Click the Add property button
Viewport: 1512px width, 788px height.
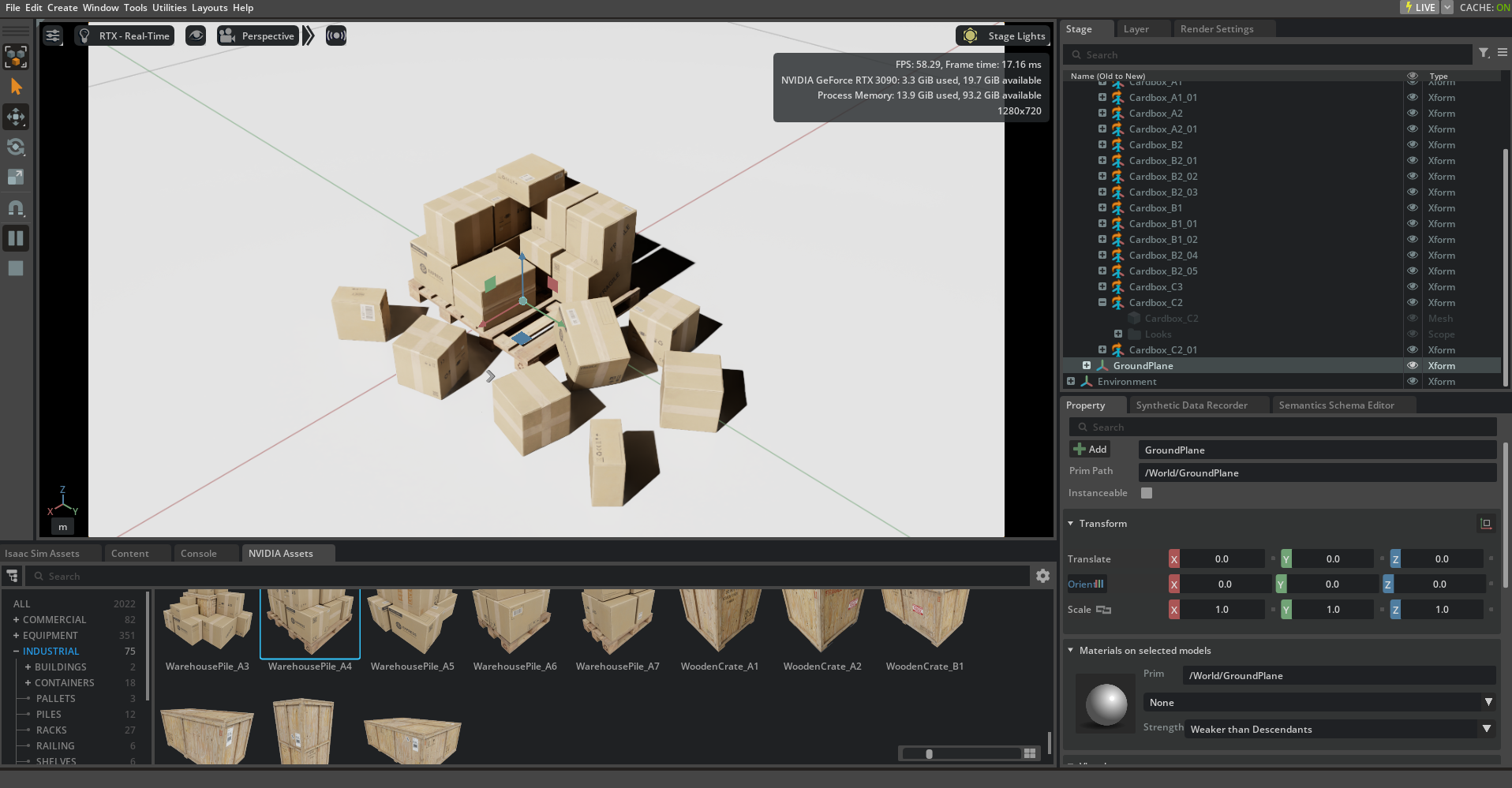click(1090, 449)
